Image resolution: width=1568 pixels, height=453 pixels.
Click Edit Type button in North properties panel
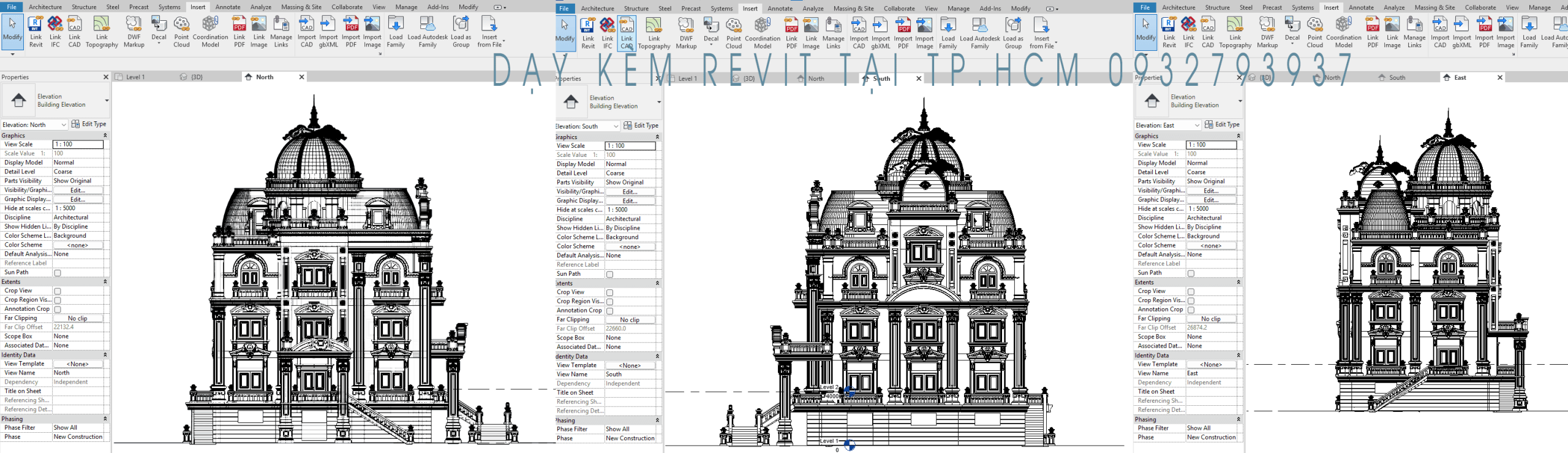click(x=89, y=124)
